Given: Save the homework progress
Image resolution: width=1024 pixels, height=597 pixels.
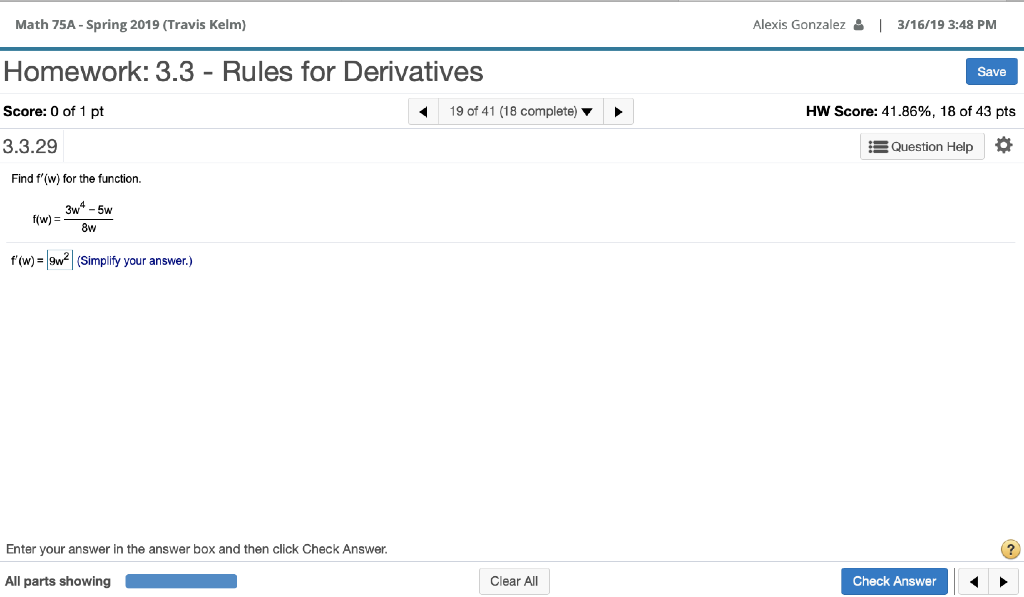Looking at the screenshot, I should 991,71.
